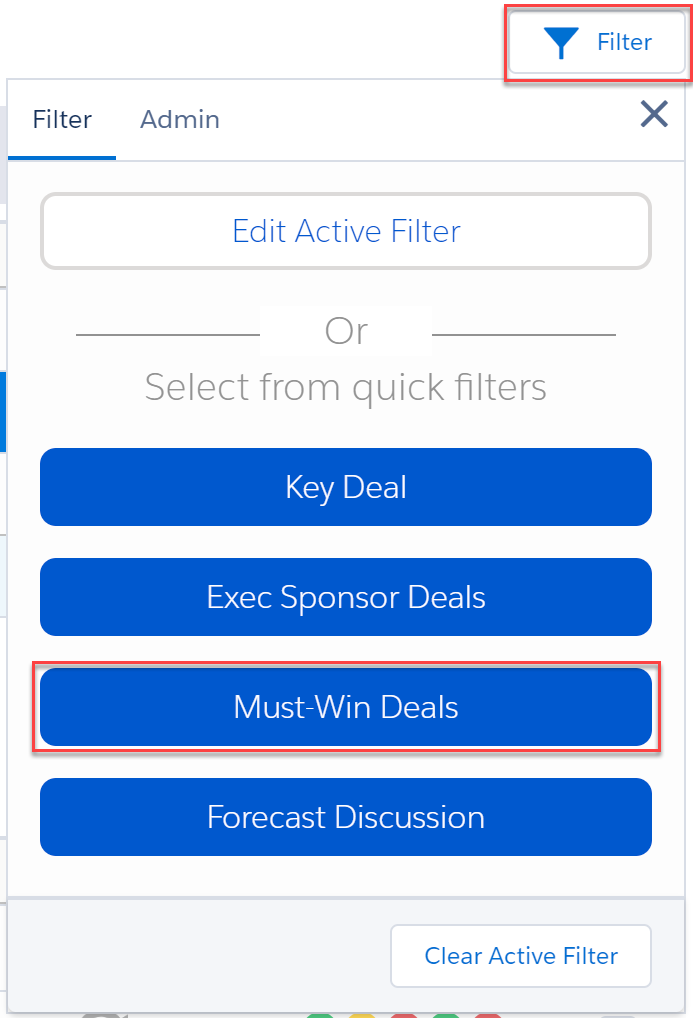The height and width of the screenshot is (1018, 693).
Task: Close the filter panel with the X icon
Action: click(x=654, y=114)
